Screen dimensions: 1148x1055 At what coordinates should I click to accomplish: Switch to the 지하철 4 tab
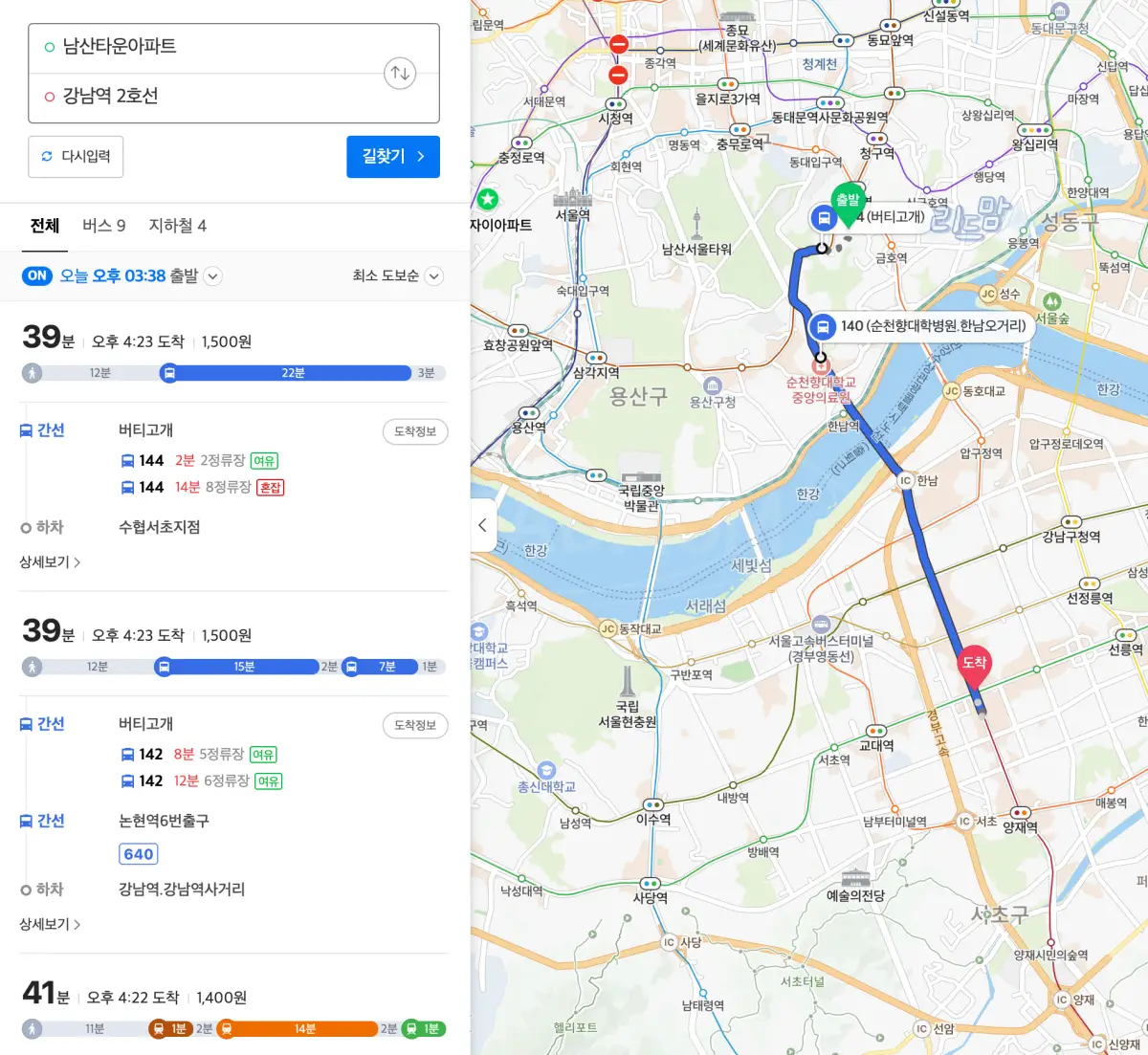tap(176, 226)
